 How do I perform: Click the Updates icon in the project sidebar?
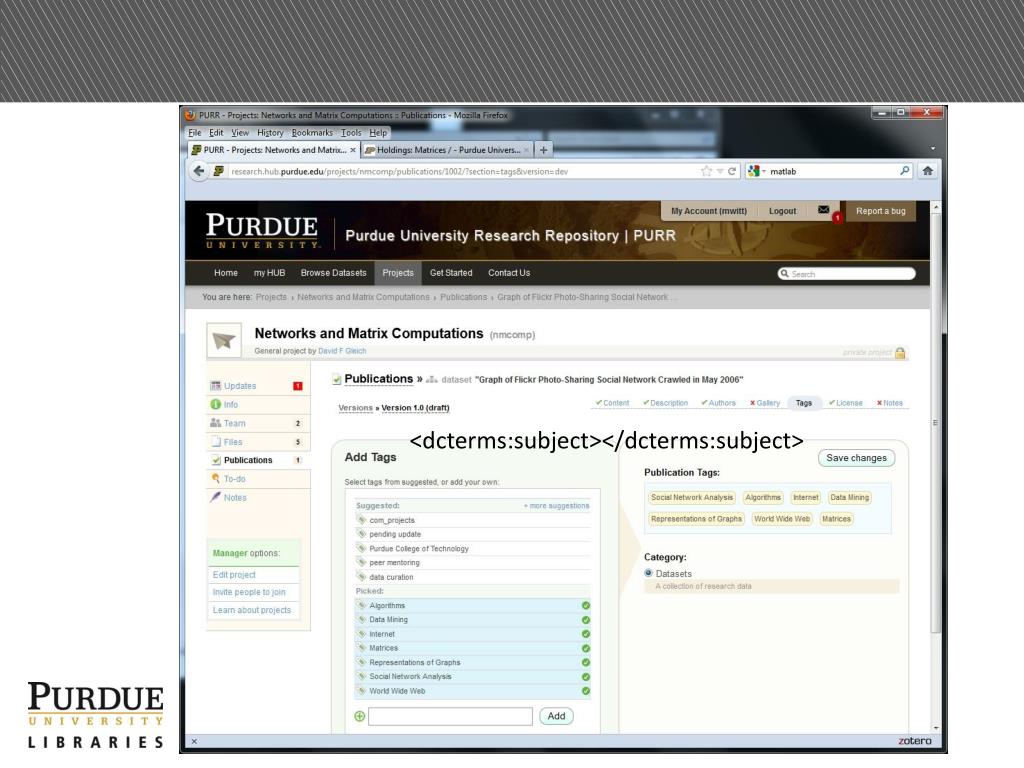216,386
